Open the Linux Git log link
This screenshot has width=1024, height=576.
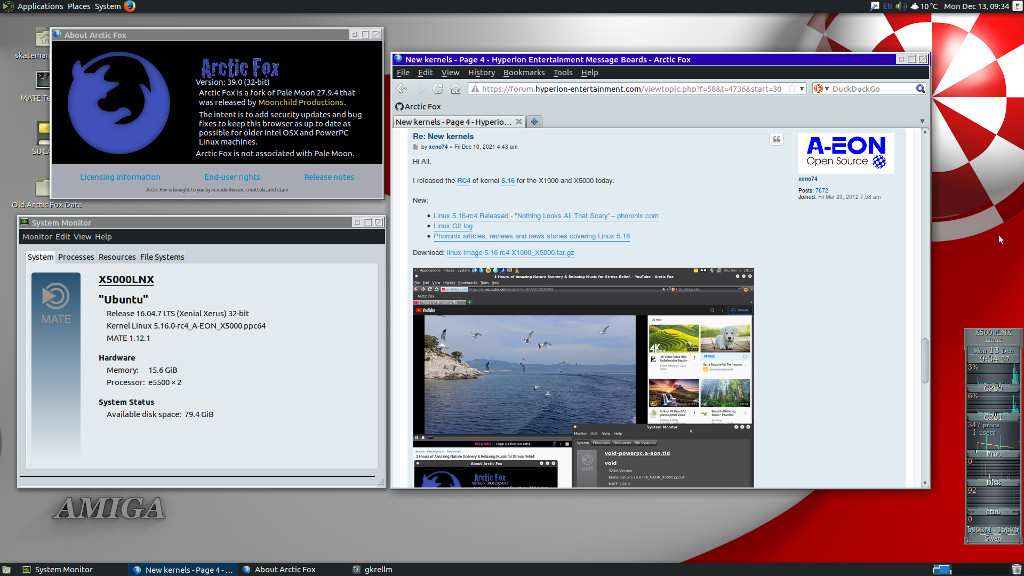coord(453,226)
